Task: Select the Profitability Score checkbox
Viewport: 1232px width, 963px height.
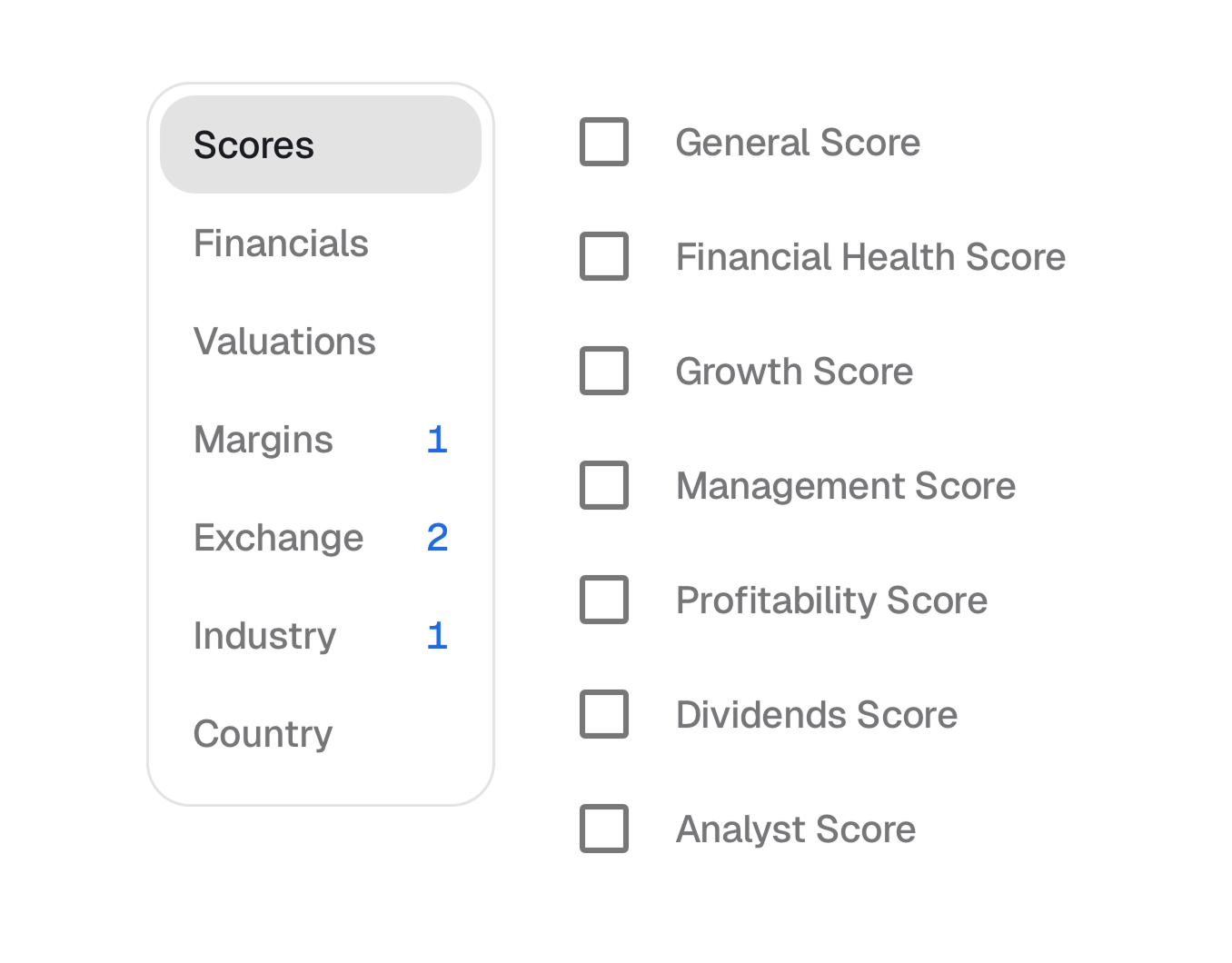Action: click(x=604, y=600)
